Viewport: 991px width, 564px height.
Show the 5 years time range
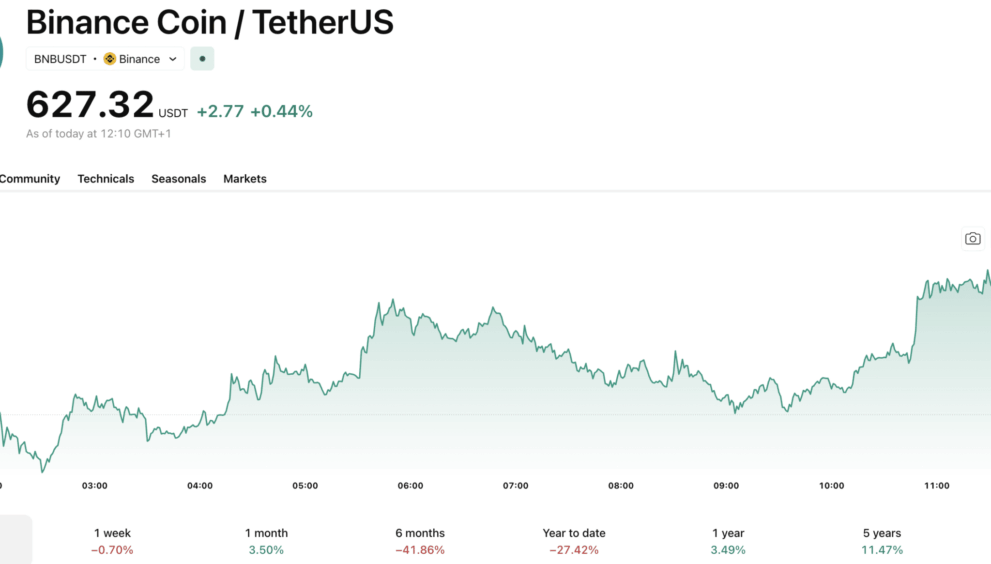point(882,541)
